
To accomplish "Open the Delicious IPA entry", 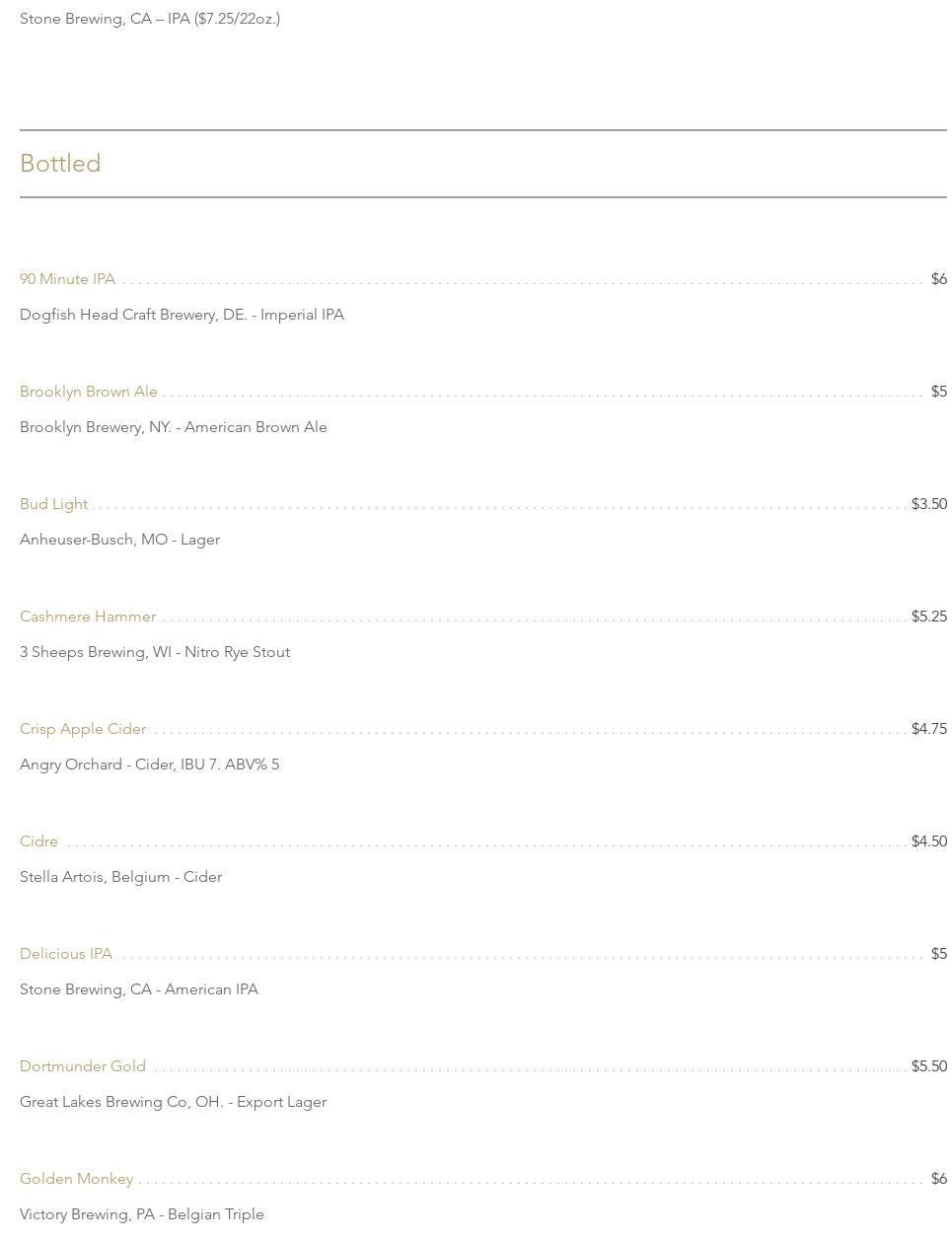I will click(66, 954).
